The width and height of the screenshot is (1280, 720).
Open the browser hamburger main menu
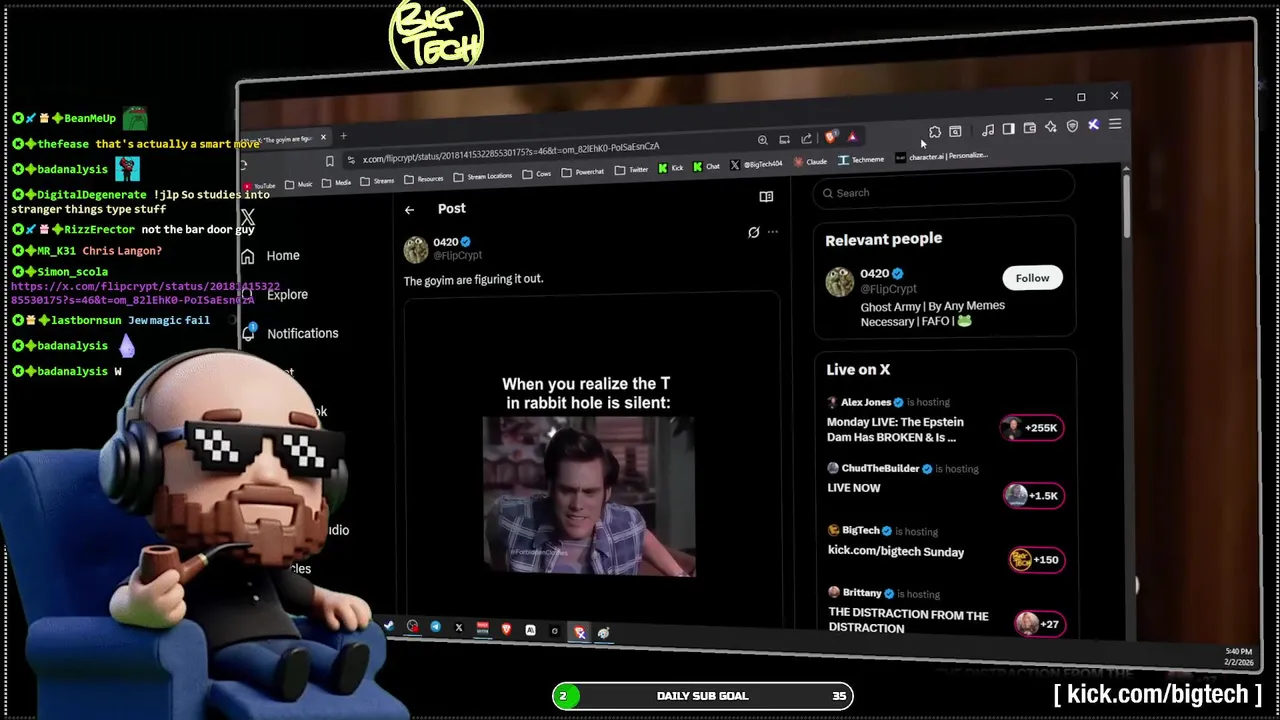click(x=1115, y=124)
